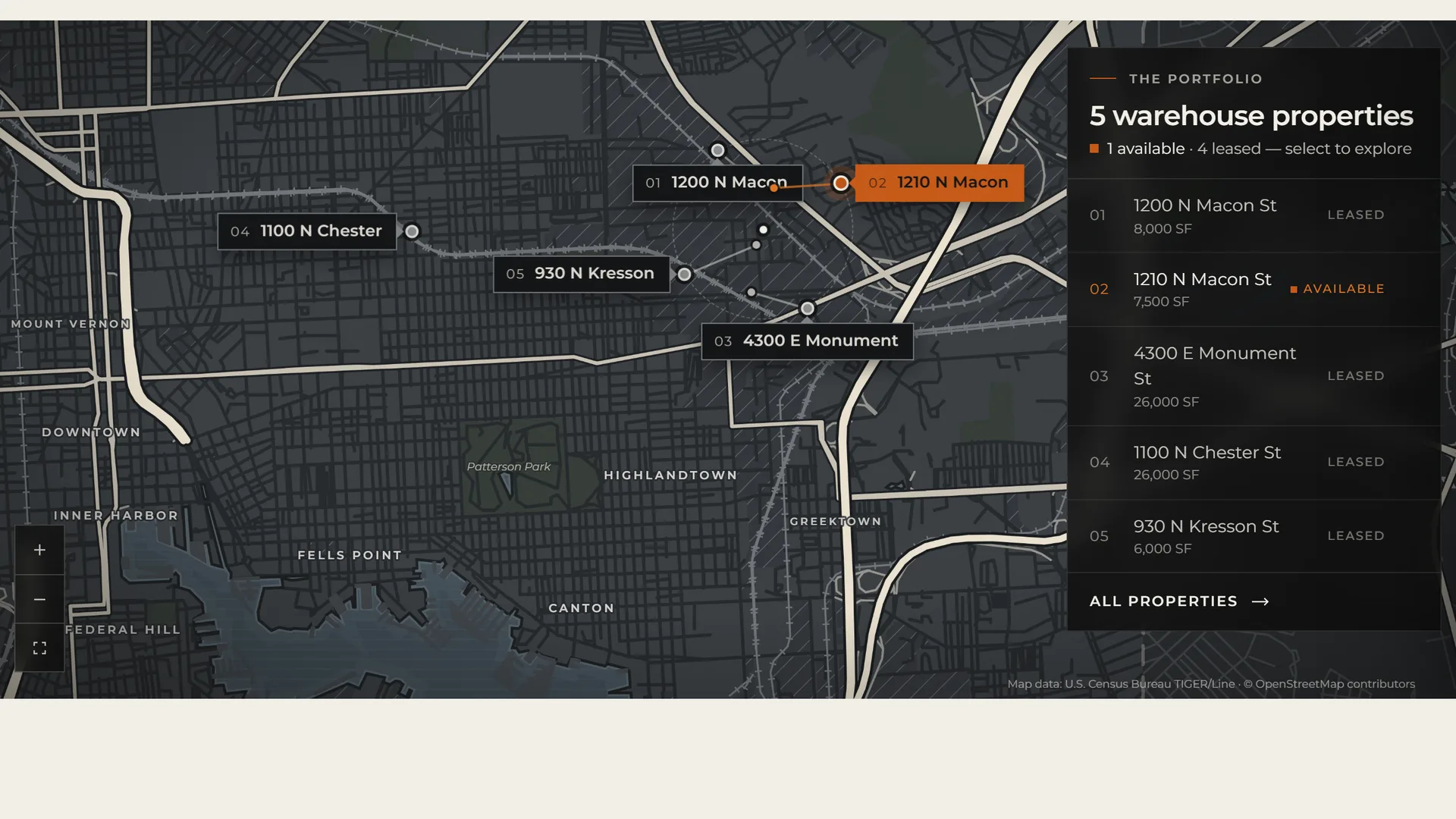Select 1210 N Macon St available listing row

(x=1254, y=289)
